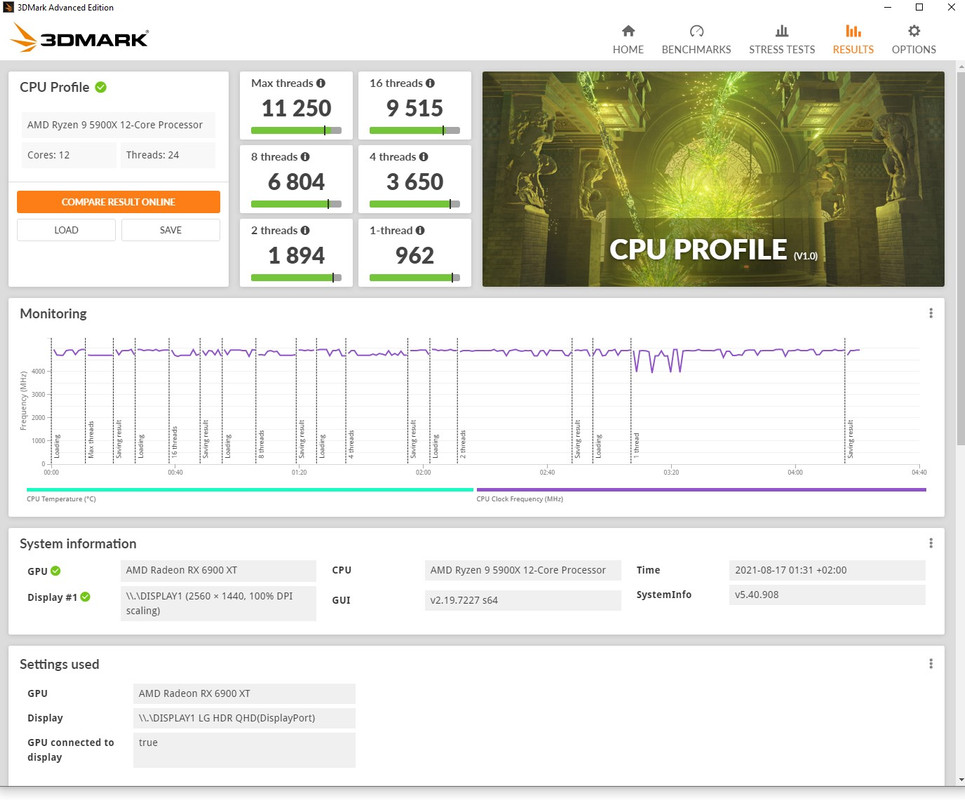This screenshot has height=800, width=965.
Task: Click the 16 threads score bar
Action: 414,130
